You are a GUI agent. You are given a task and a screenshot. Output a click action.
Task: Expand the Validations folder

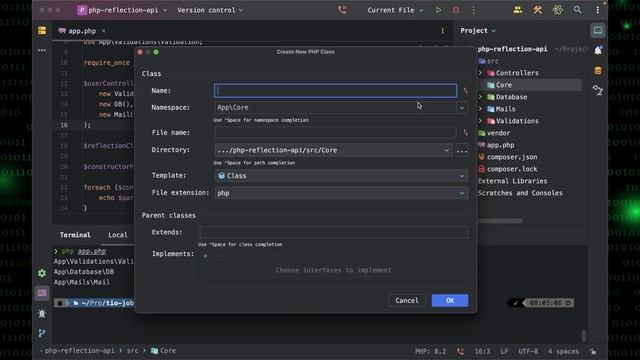(480, 121)
